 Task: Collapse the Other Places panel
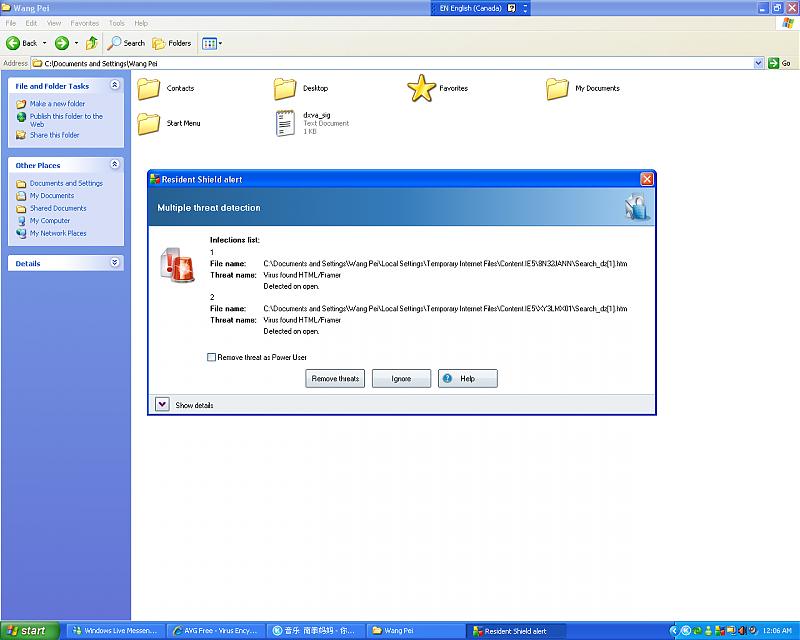115,164
